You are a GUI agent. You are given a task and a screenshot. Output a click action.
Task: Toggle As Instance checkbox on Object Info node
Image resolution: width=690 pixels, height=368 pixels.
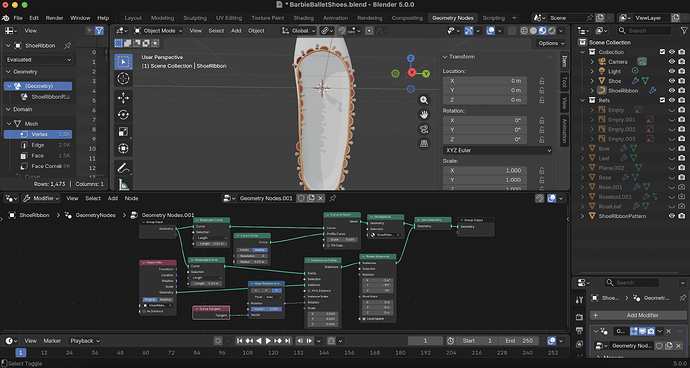pyautogui.click(x=143, y=311)
